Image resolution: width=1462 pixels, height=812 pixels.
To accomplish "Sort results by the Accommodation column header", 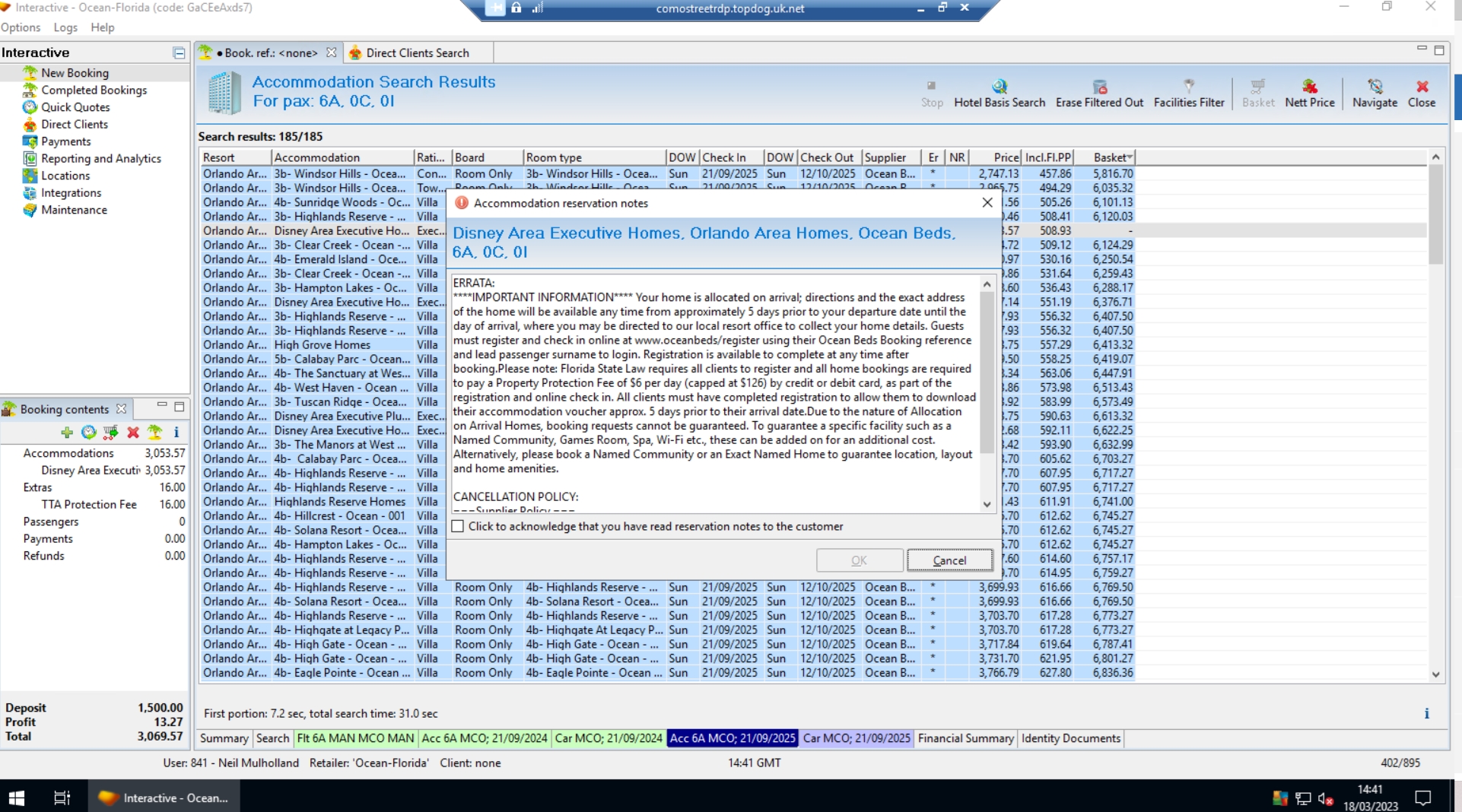I will (x=342, y=157).
